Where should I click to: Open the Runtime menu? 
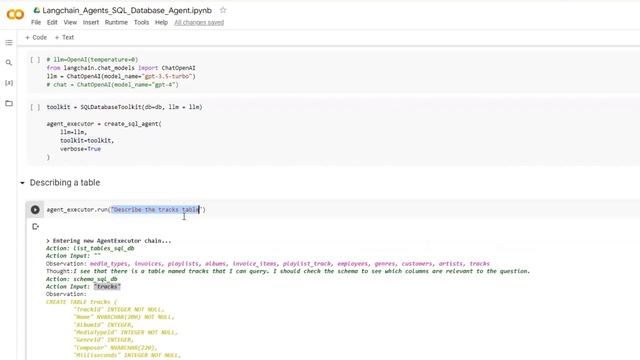click(x=116, y=22)
